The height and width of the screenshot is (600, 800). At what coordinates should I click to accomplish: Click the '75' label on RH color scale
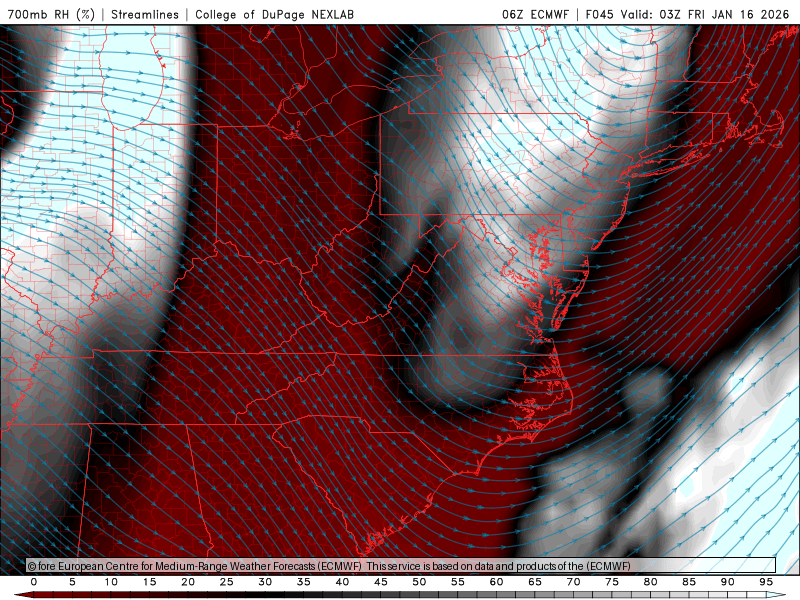612,582
